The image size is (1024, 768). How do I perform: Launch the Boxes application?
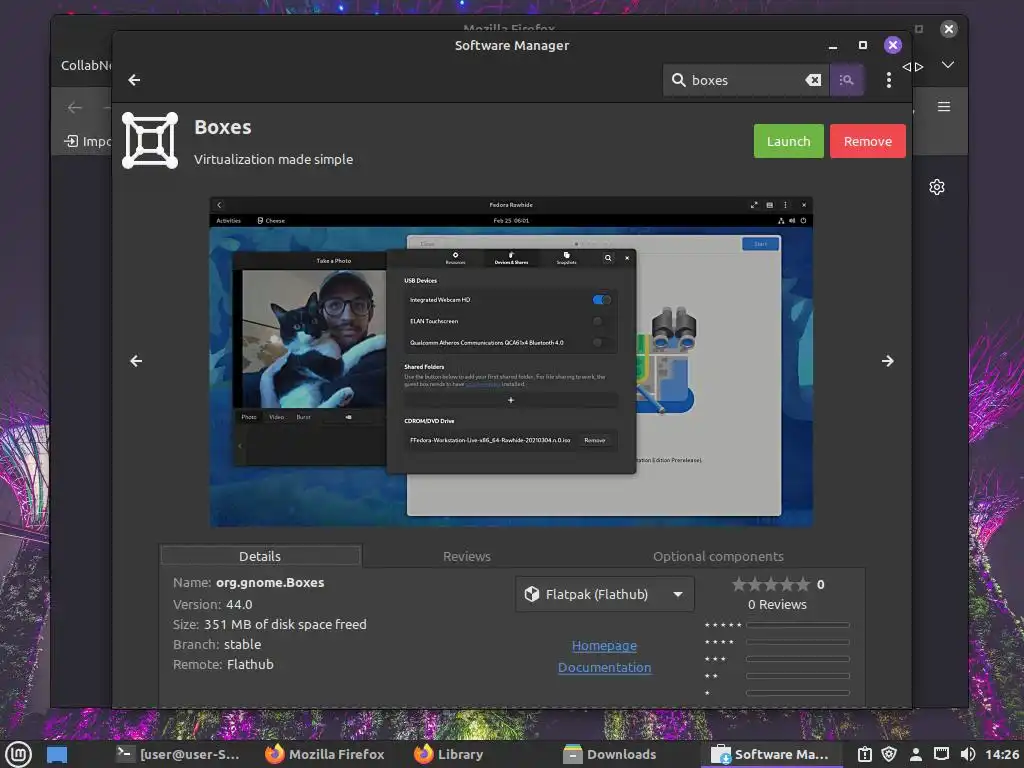point(788,141)
